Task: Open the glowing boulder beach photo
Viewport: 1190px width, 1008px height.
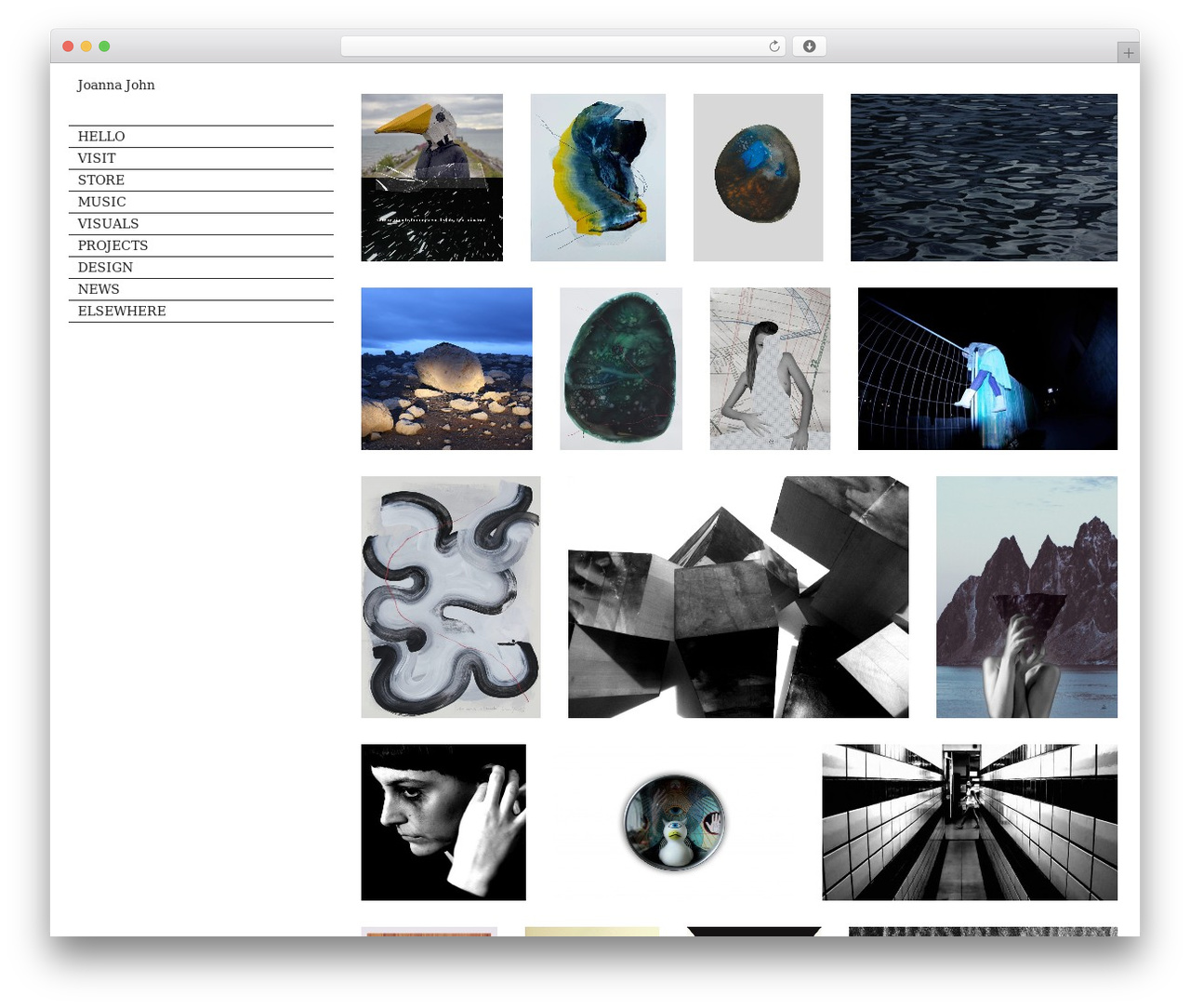Action: click(447, 369)
